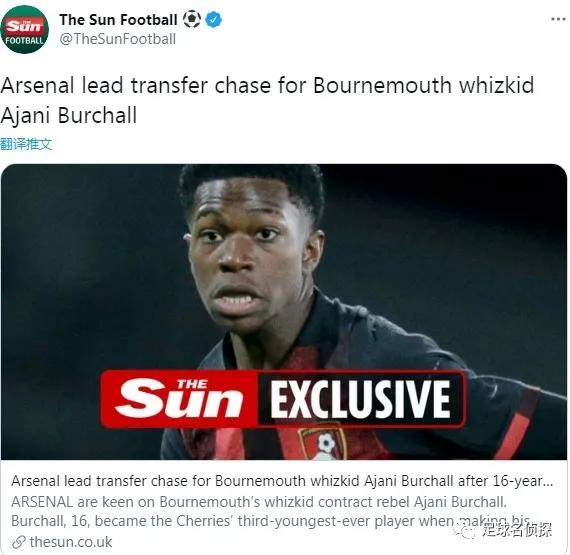Click the WeChat watermark icon
The height and width of the screenshot is (555, 570).
(x=466, y=530)
